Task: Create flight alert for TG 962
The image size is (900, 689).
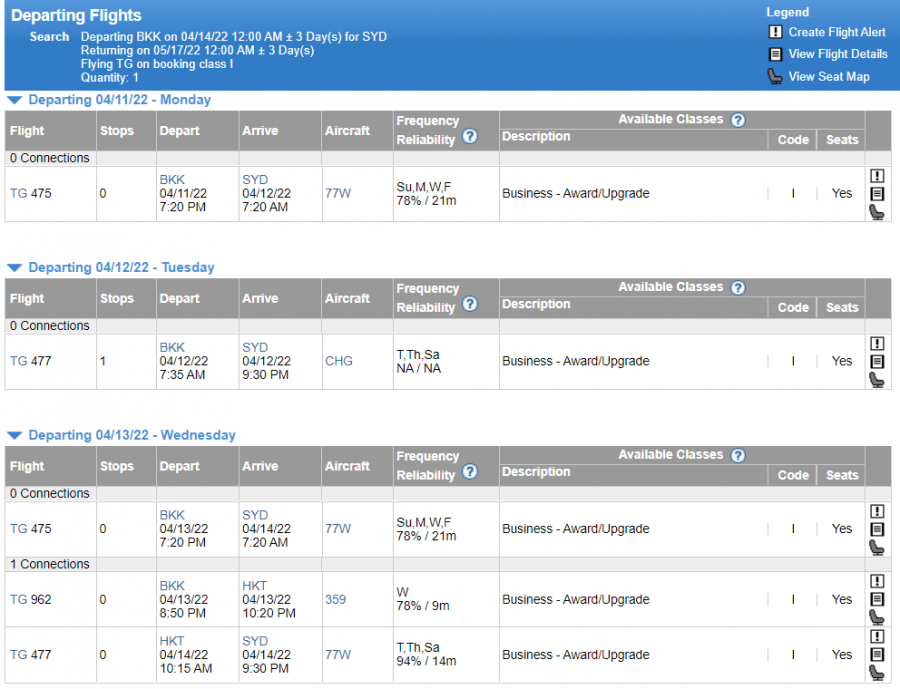Action: click(877, 582)
